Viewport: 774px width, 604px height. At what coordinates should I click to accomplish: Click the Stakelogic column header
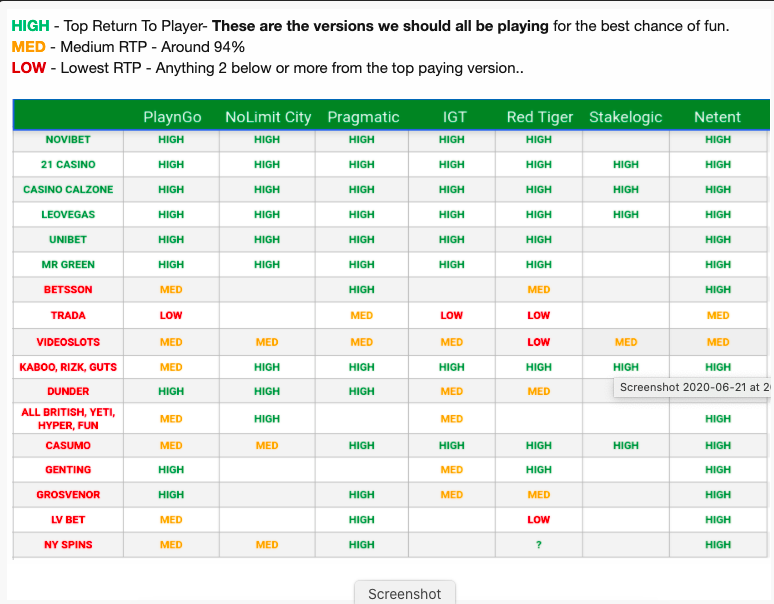pyautogui.click(x=625, y=117)
